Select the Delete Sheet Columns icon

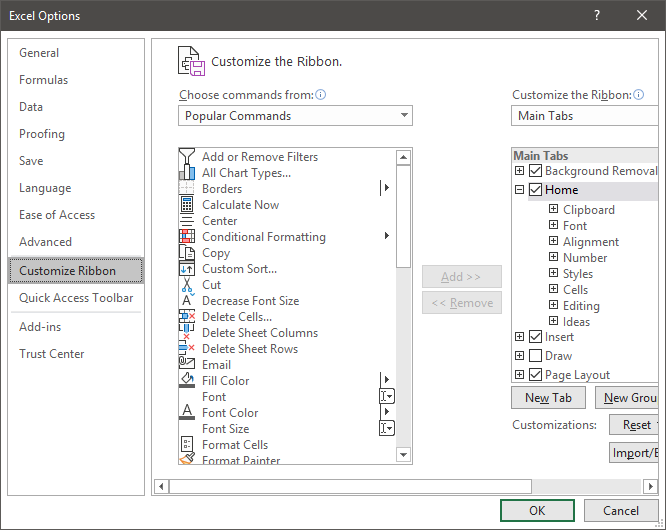pyautogui.click(x=186, y=333)
